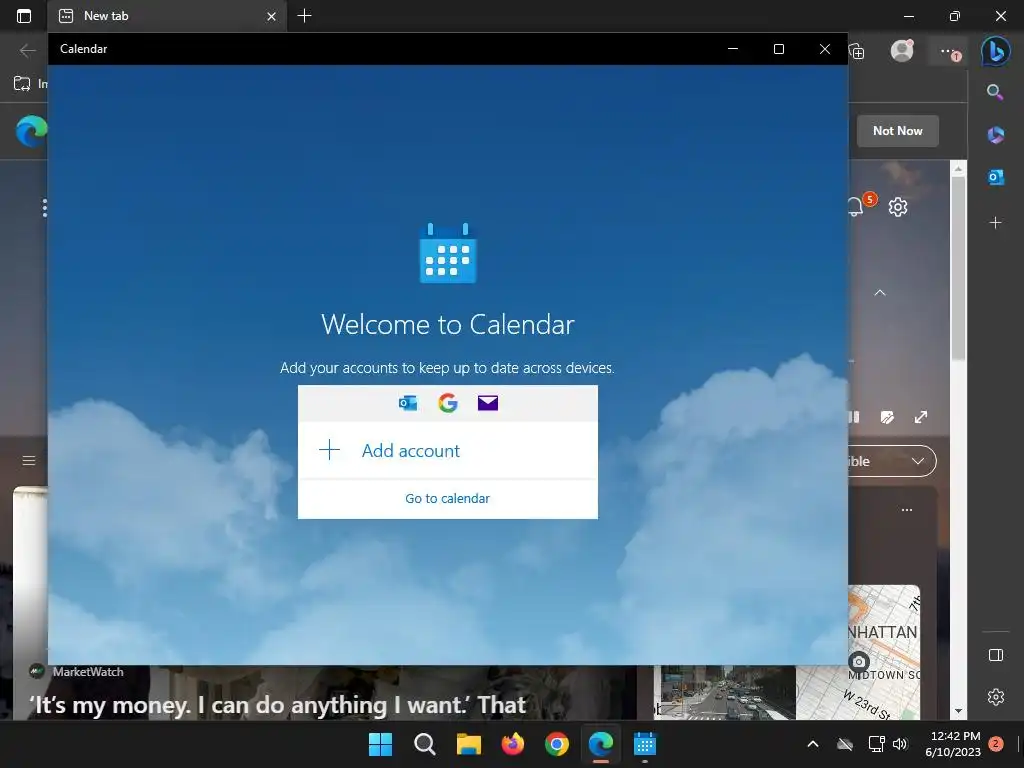Open MarketWatch news headline
Screen dimensions: 1024x768
coord(278,705)
